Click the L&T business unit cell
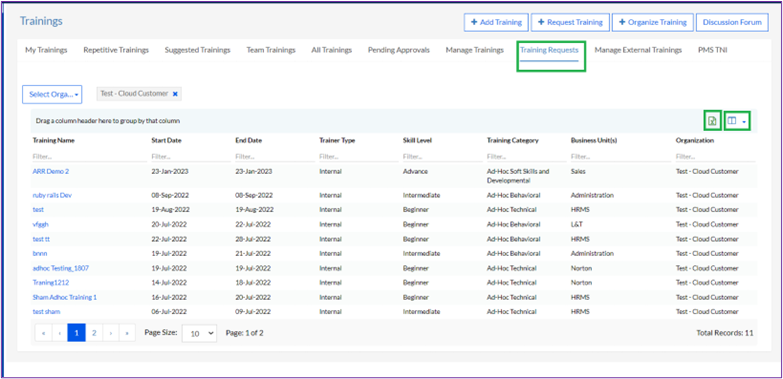Image resolution: width=783 pixels, height=379 pixels. pyautogui.click(x=577, y=224)
